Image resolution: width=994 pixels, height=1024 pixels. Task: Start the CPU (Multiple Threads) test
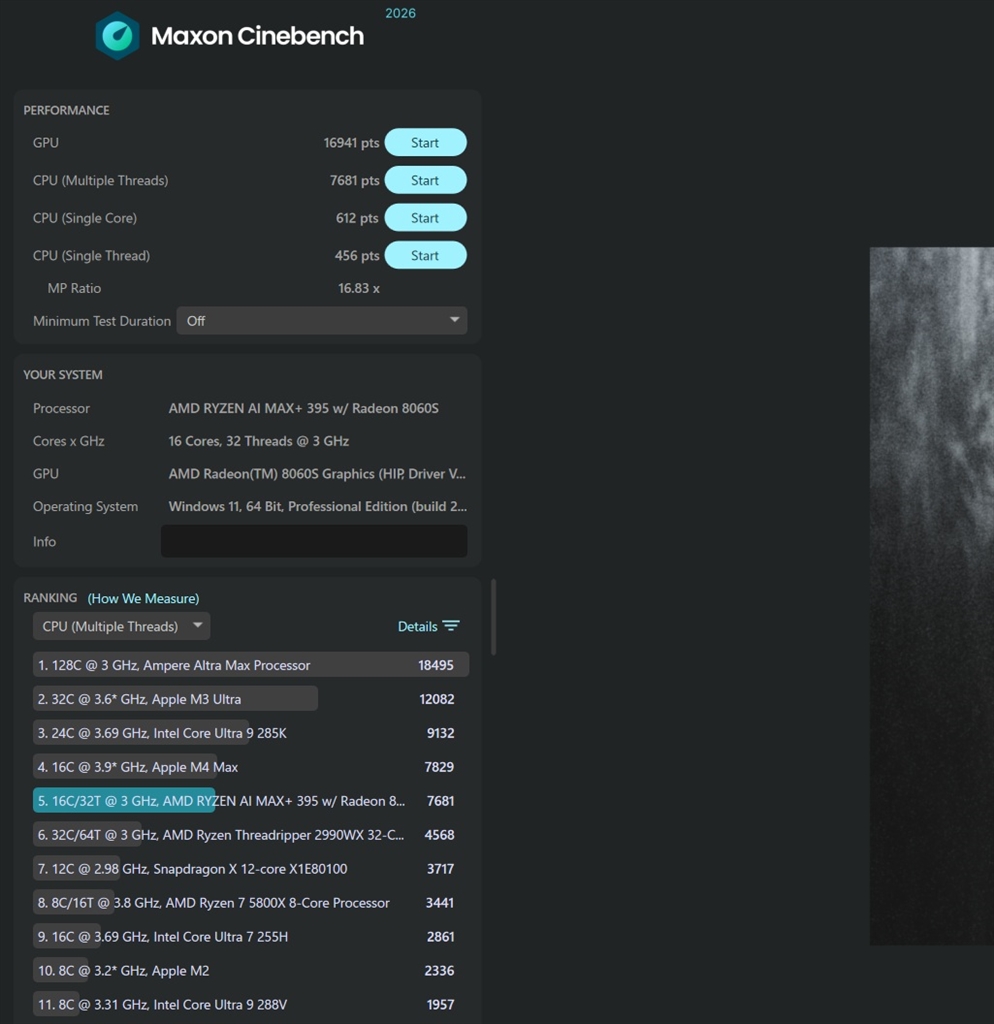tap(425, 180)
